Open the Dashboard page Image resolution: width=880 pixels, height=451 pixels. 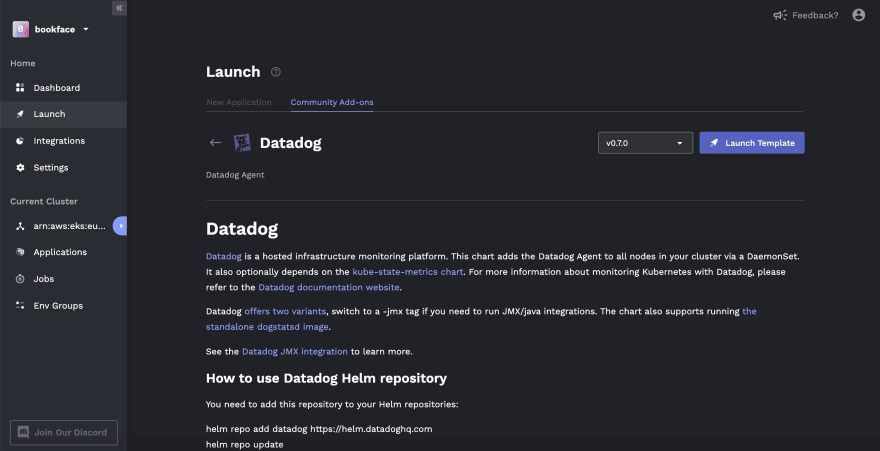coord(63,88)
